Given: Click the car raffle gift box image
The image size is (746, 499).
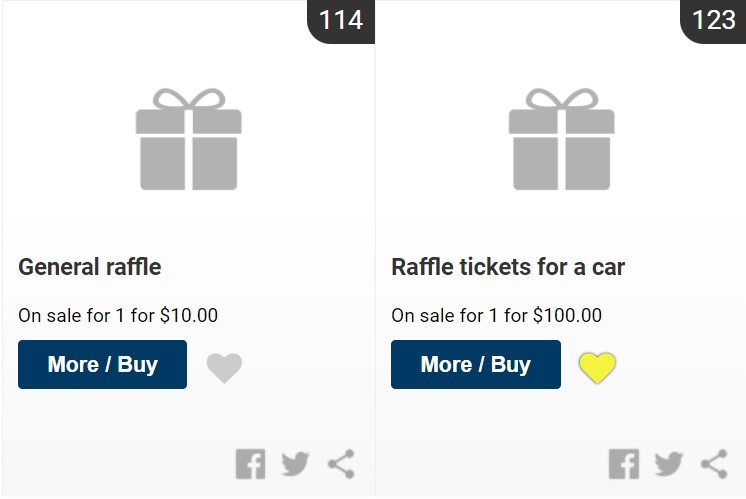Looking at the screenshot, I should [x=562, y=139].
